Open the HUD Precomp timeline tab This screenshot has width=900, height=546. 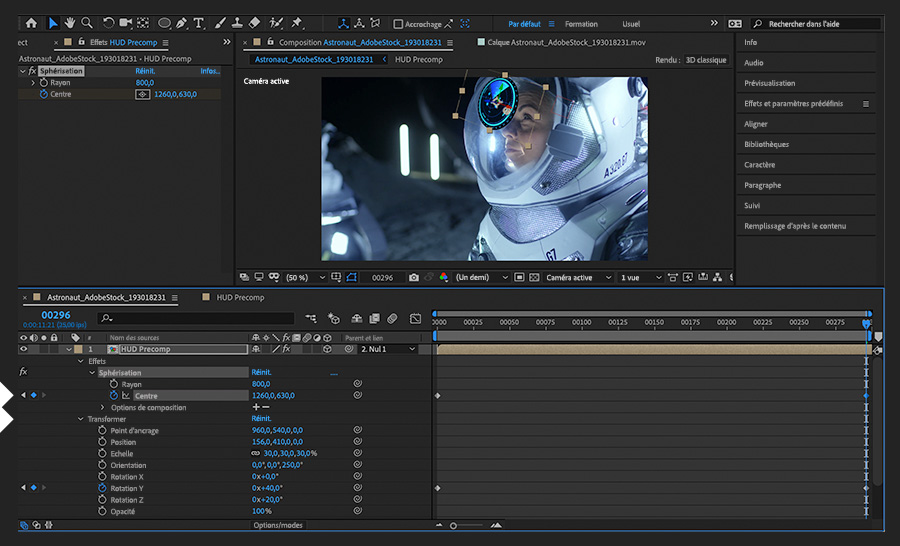pos(239,297)
